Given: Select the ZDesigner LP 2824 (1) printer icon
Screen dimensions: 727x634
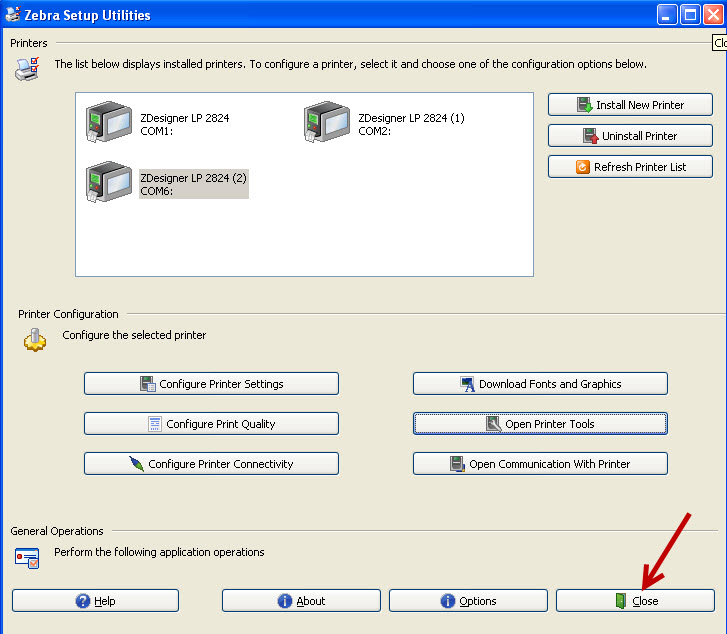Looking at the screenshot, I should 326,123.
